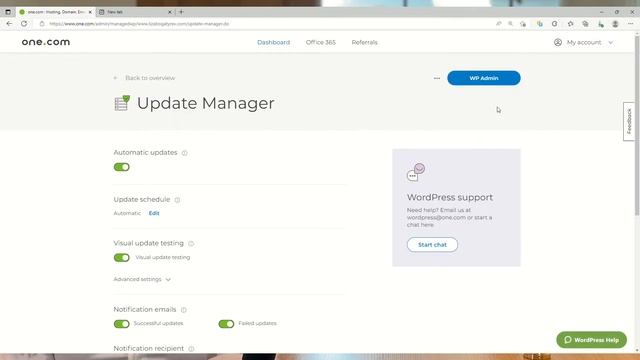Open browser collections icon
This screenshot has width=640, height=360.
(x=585, y=24)
